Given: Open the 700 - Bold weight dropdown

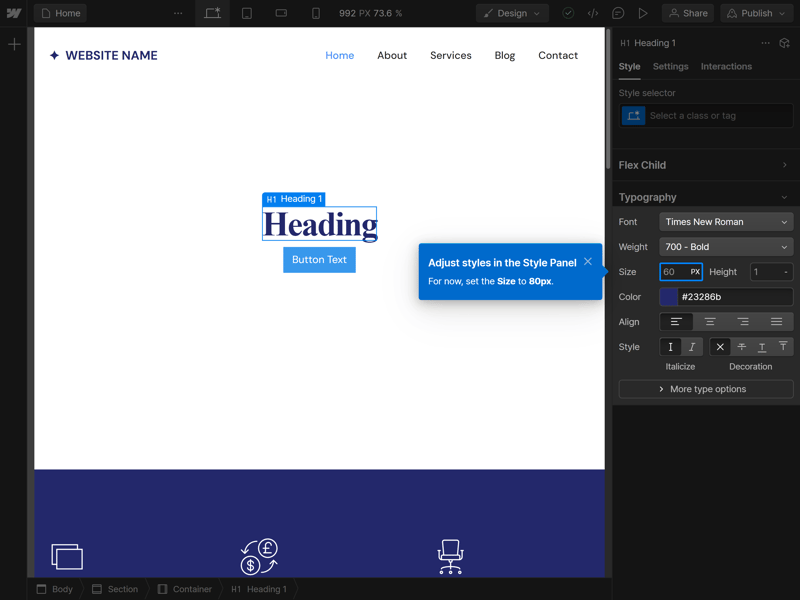Looking at the screenshot, I should pyautogui.click(x=726, y=247).
